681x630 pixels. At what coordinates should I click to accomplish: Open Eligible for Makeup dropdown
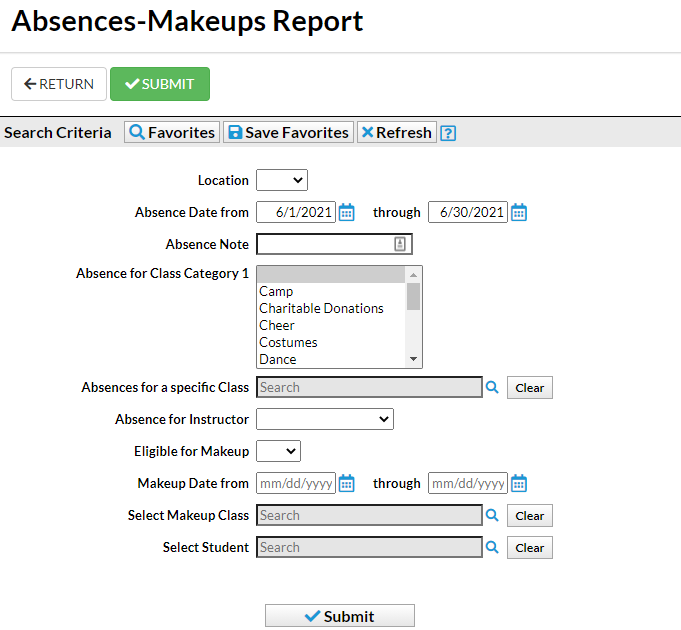pos(278,451)
